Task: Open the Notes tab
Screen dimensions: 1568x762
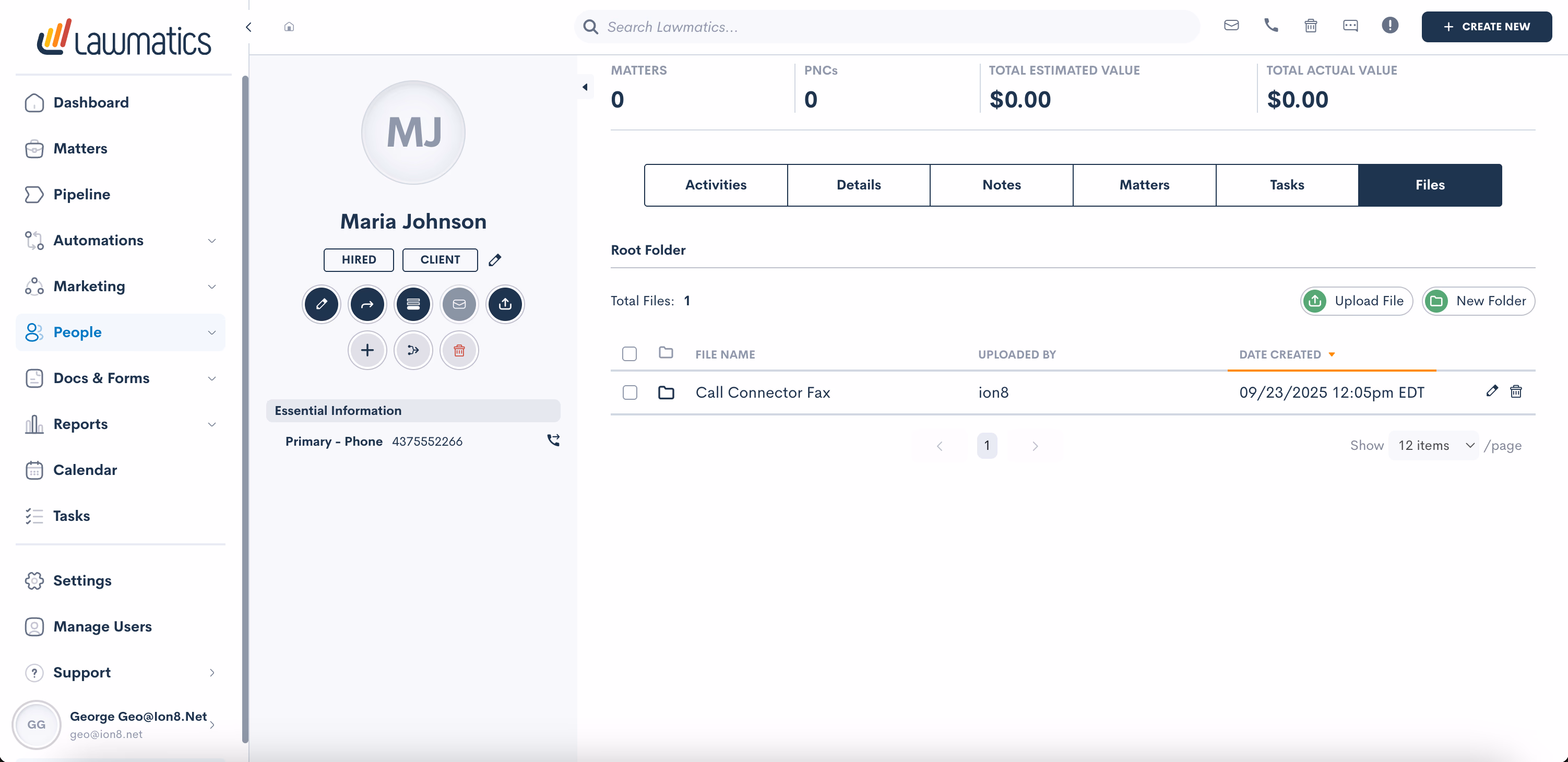Action: pos(1001,185)
